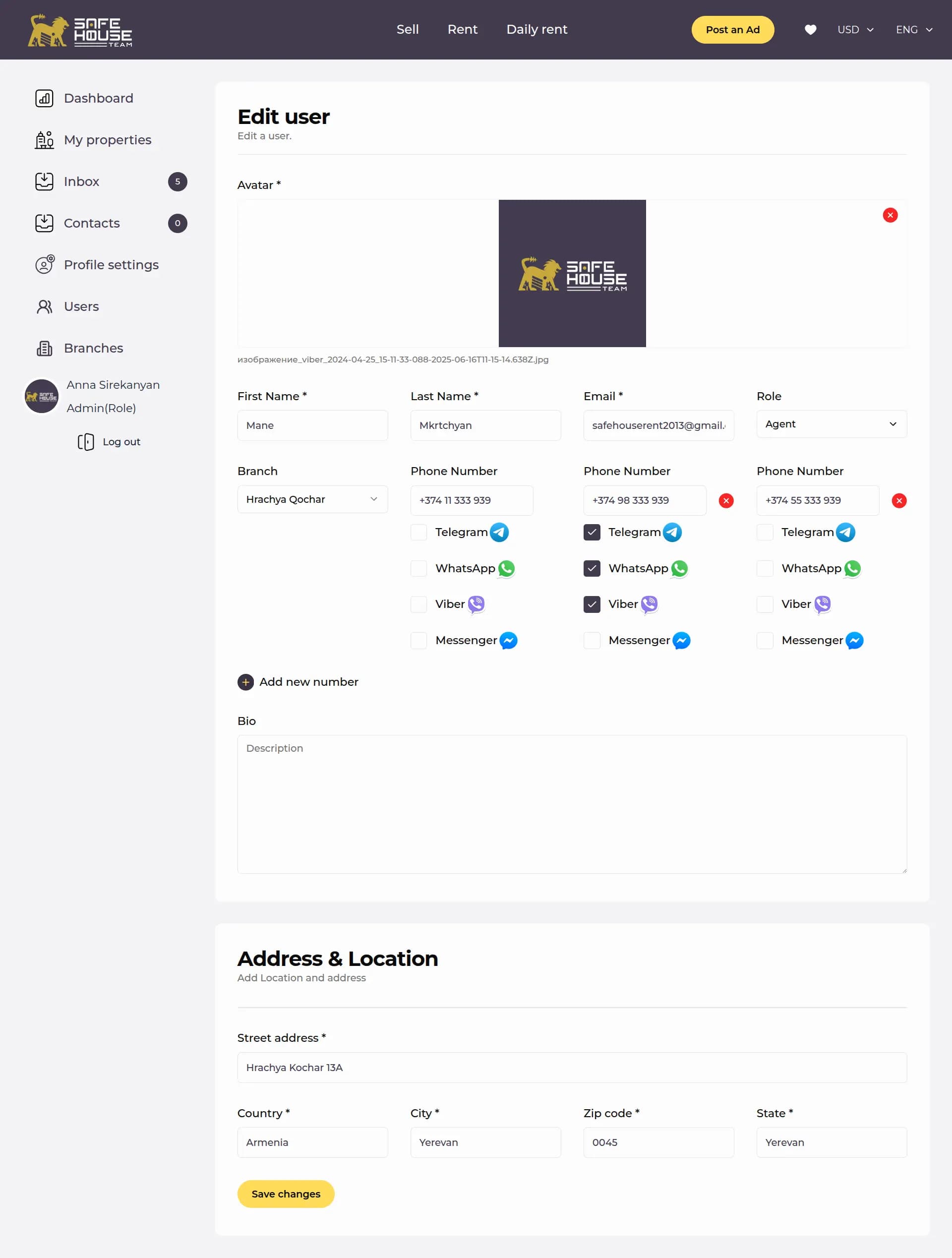Click the plus icon to add number

[x=245, y=682]
